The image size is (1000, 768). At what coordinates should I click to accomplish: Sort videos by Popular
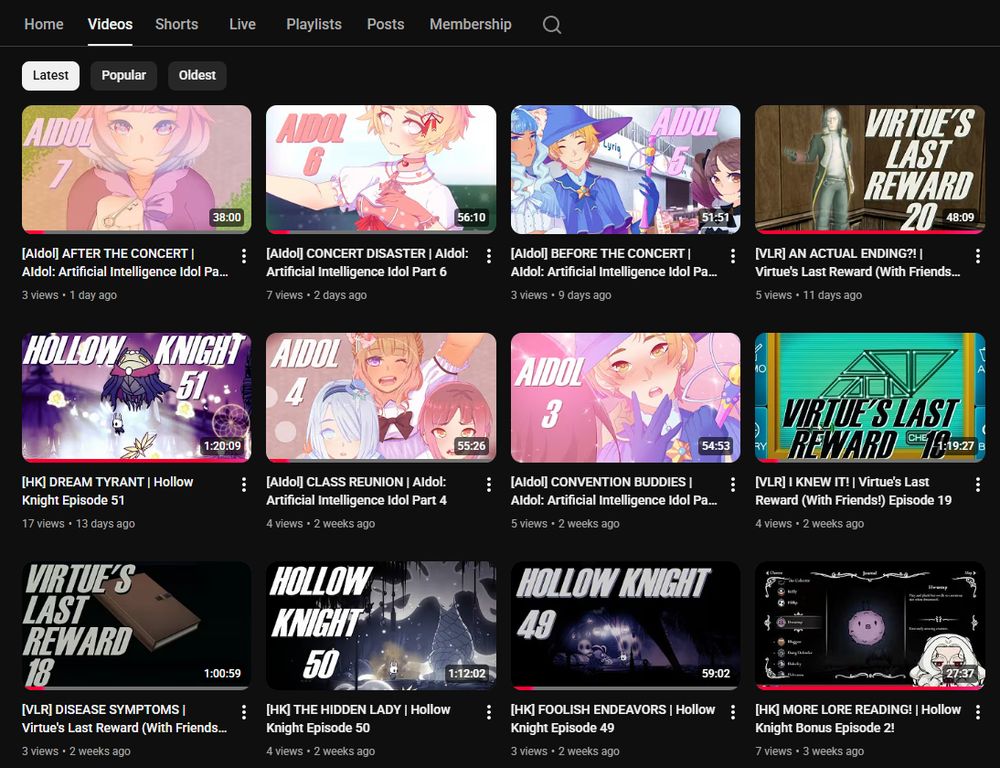(x=124, y=75)
